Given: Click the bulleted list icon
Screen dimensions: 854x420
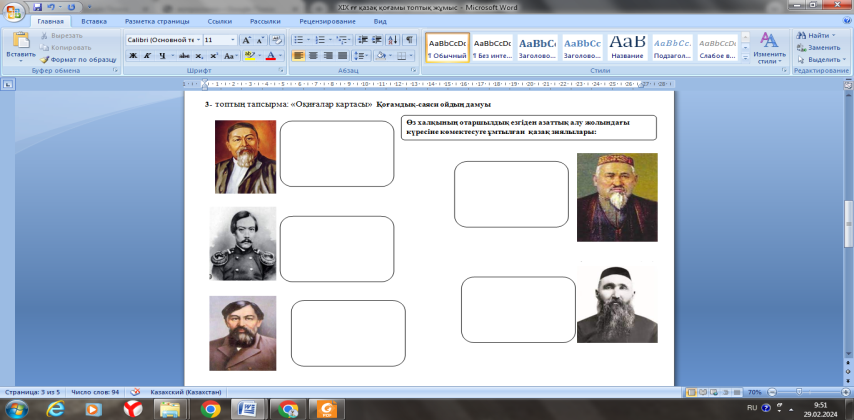Looking at the screenshot, I should pos(300,39).
